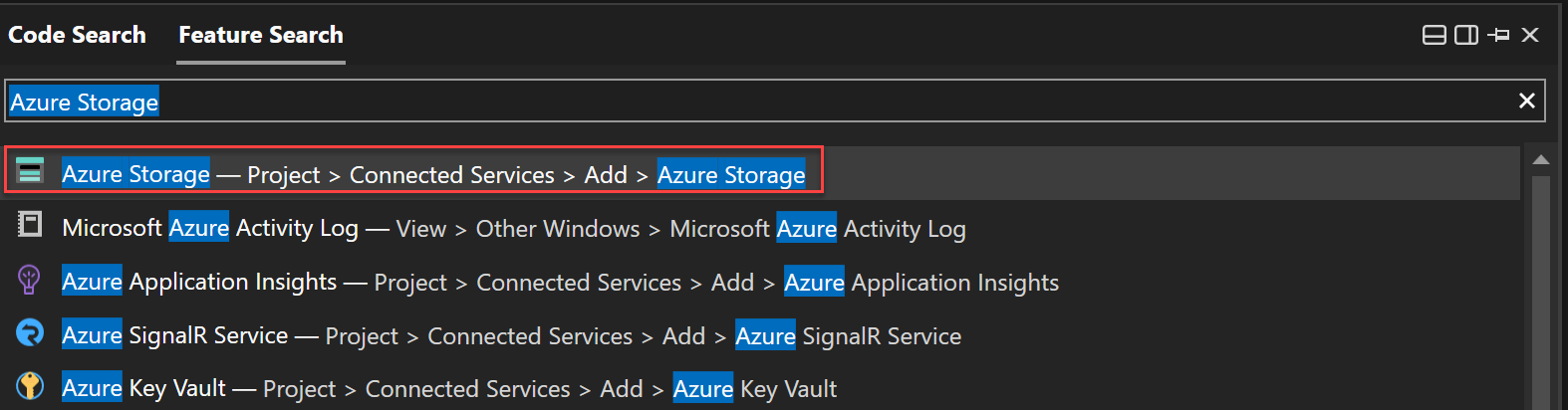The height and width of the screenshot is (410, 1568).
Task: Click the Key Vault key icon
Action: pos(30,385)
